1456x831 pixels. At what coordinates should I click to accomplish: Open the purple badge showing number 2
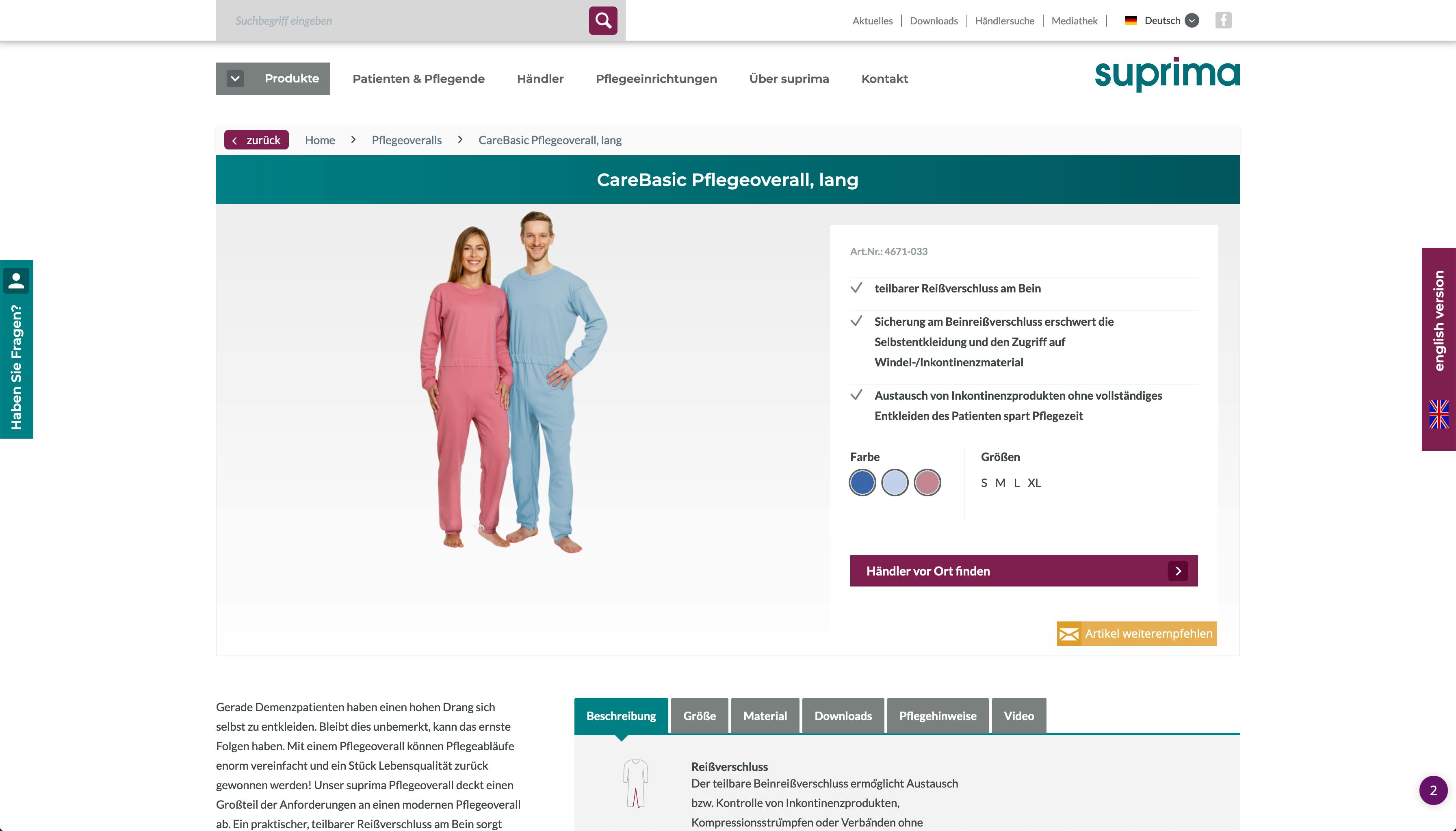click(x=1433, y=790)
